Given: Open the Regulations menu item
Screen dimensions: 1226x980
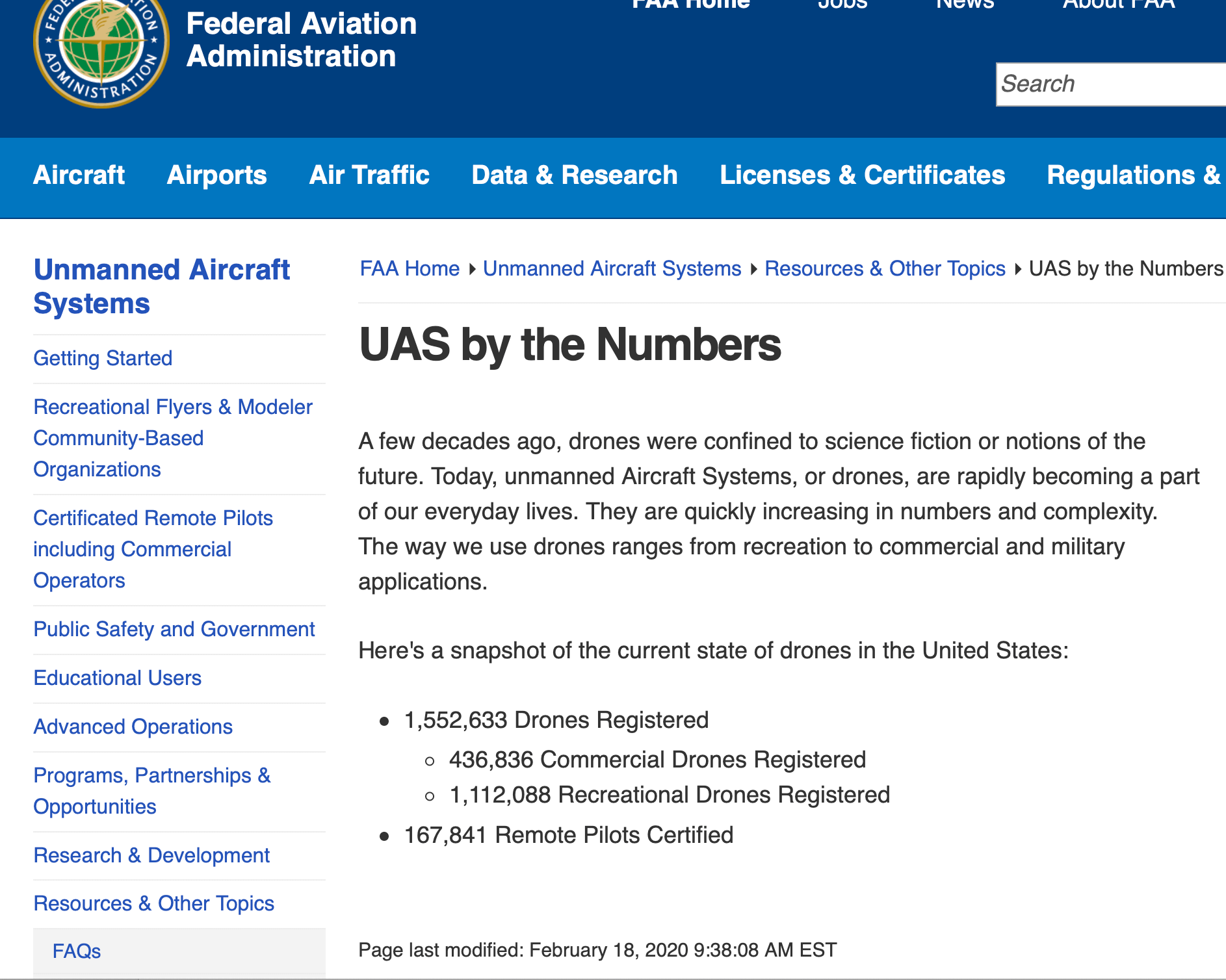Looking at the screenshot, I should coord(1136,175).
